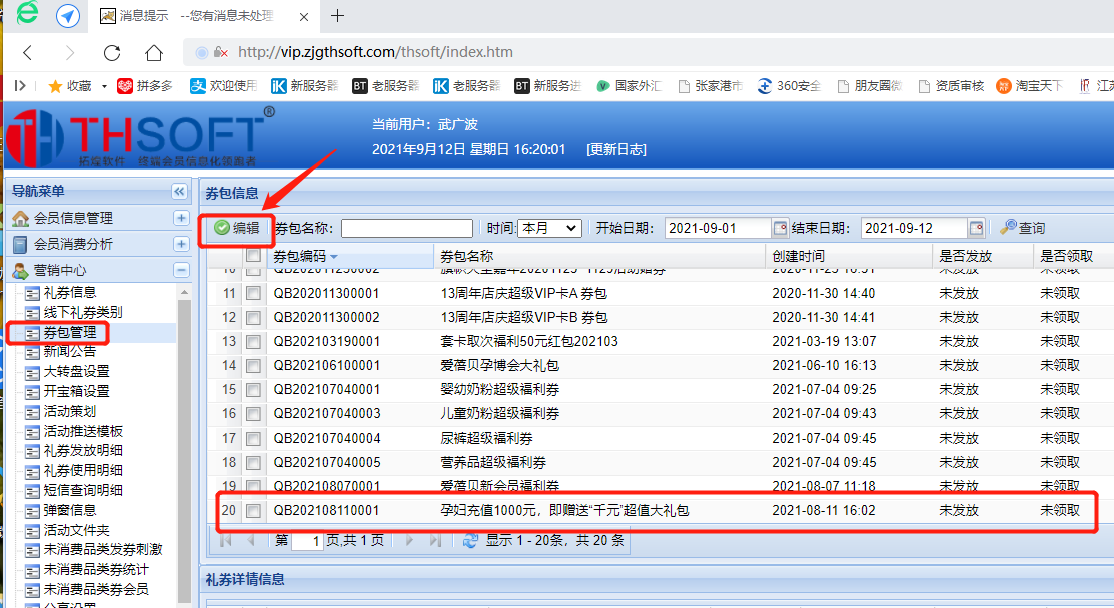The height and width of the screenshot is (608, 1114).
Task: Open 线下礼券类别 menu item
Action: click(x=82, y=313)
